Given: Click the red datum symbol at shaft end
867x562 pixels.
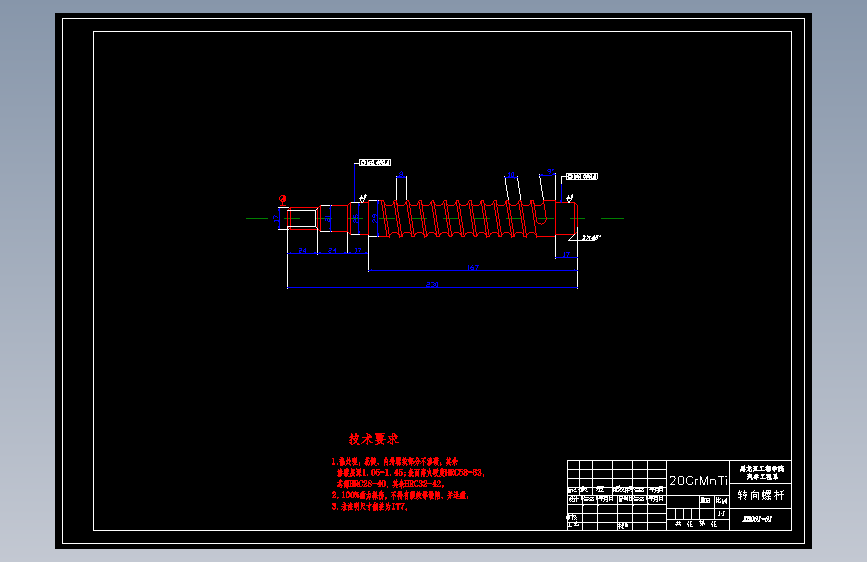Looking at the screenshot, I should (283, 199).
